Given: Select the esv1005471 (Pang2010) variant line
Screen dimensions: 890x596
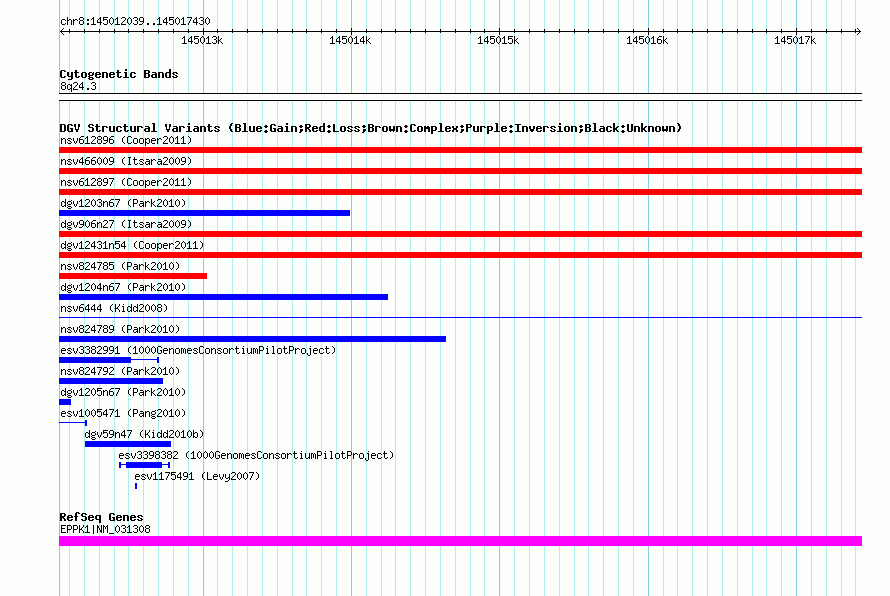Looking at the screenshot, I should pyautogui.click(x=73, y=423).
